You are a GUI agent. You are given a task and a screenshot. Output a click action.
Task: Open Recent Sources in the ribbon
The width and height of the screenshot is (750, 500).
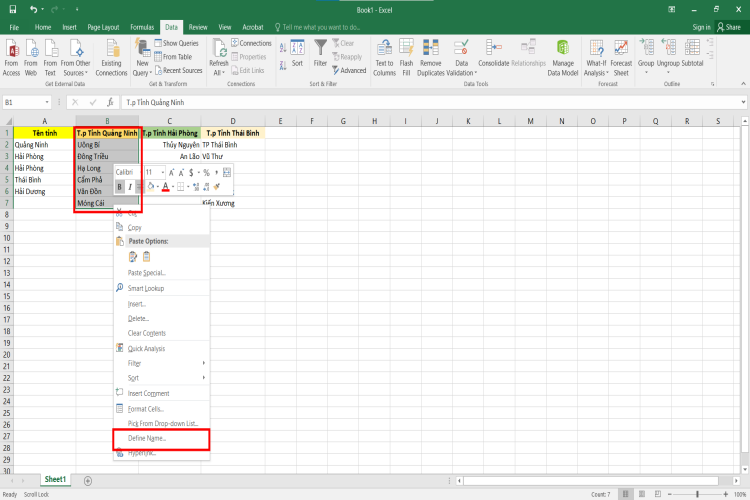tap(178, 70)
